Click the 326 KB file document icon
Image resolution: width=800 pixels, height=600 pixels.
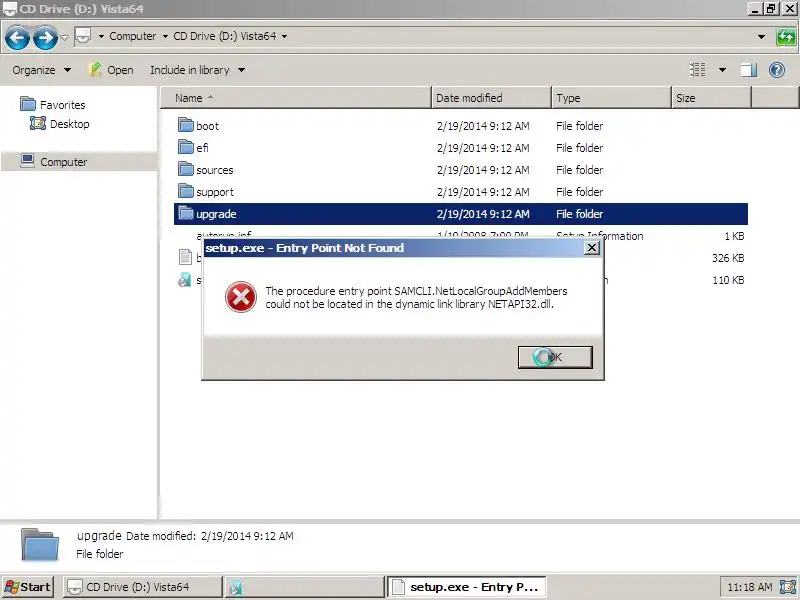tap(185, 257)
